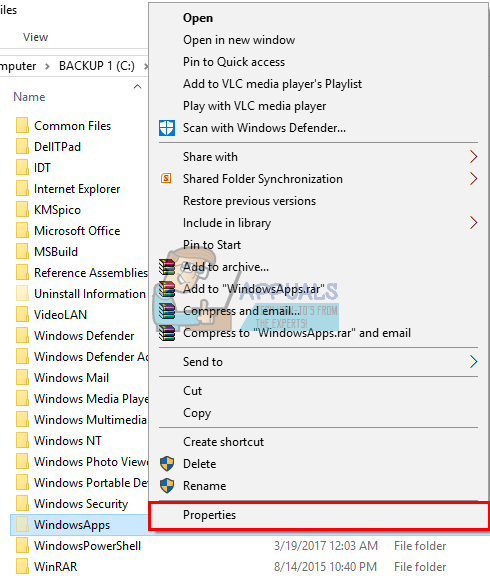Select Windows Multimedia folder name
The image size is (490, 576).
coord(90,420)
